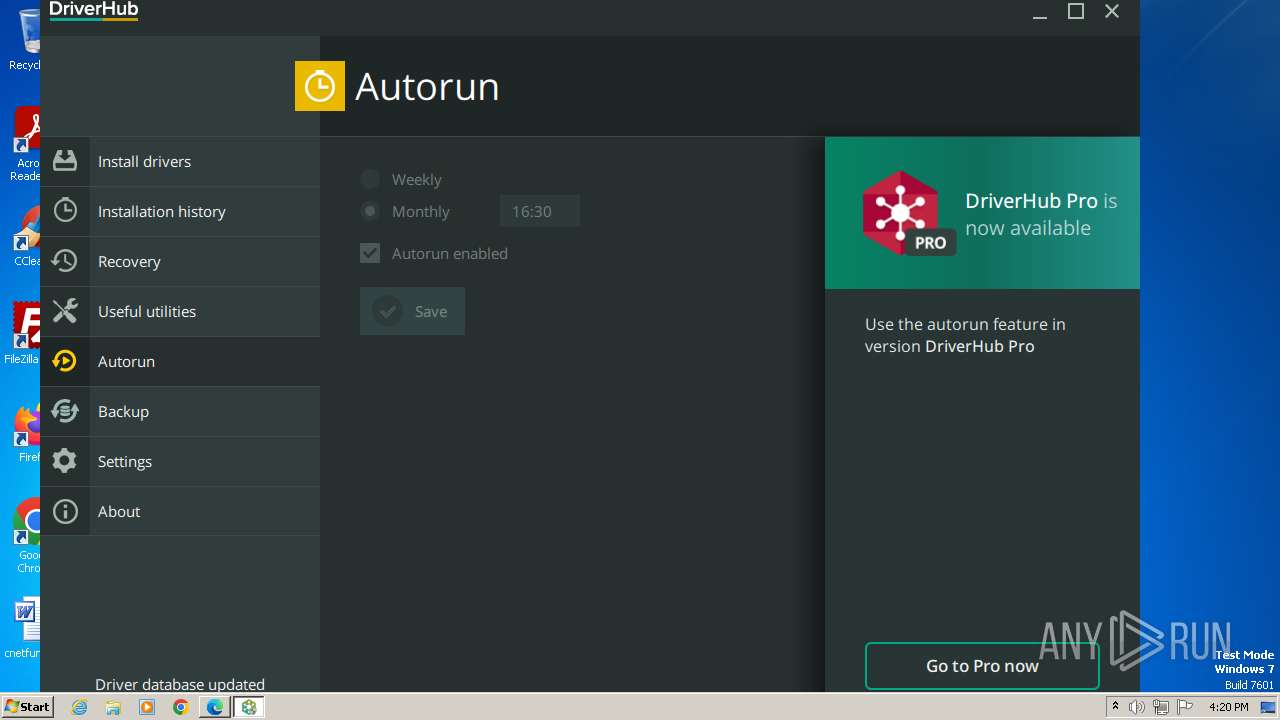The width and height of the screenshot is (1280, 720).
Task: Click the DriverHub taskbar icon
Action: (x=249, y=707)
